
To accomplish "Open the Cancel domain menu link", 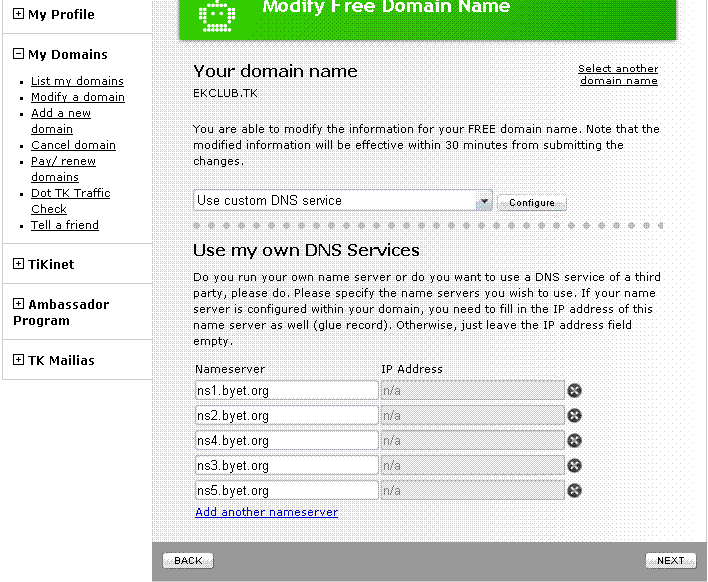I will tap(73, 145).
